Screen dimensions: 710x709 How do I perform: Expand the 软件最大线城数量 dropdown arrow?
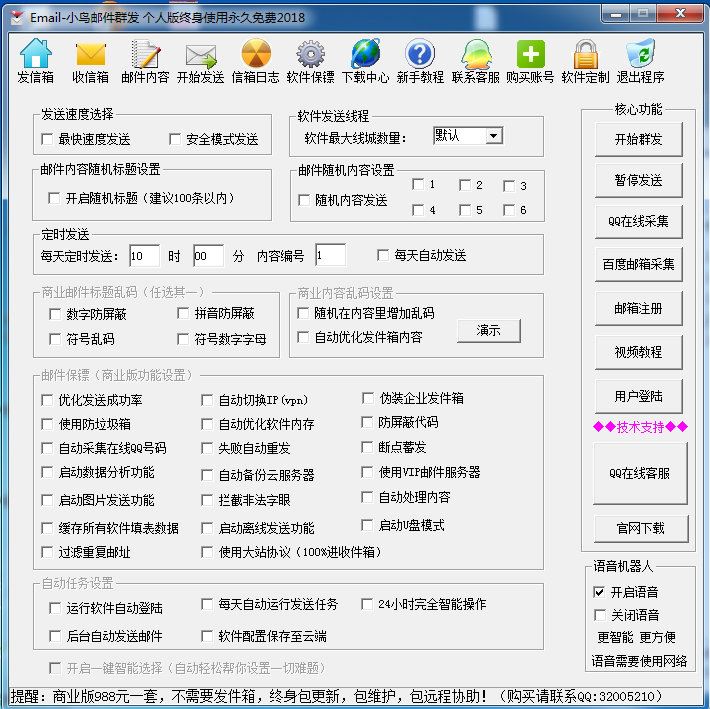pos(494,135)
